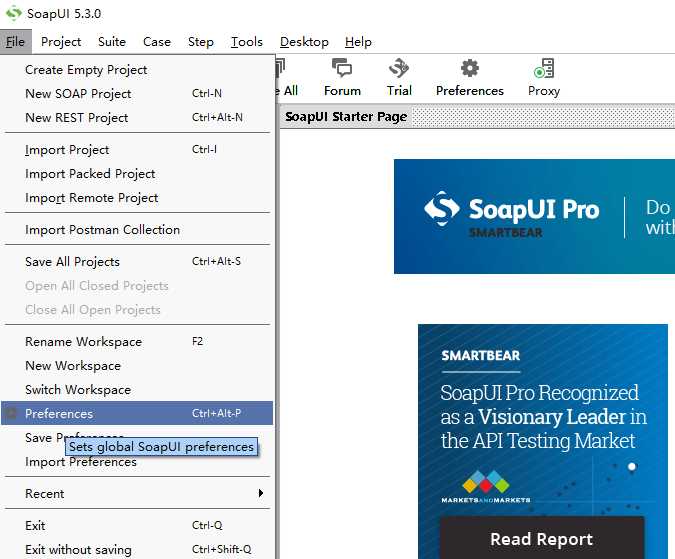Click the MarketsandMarkets logo
The height and width of the screenshot is (559, 675).
click(486, 487)
